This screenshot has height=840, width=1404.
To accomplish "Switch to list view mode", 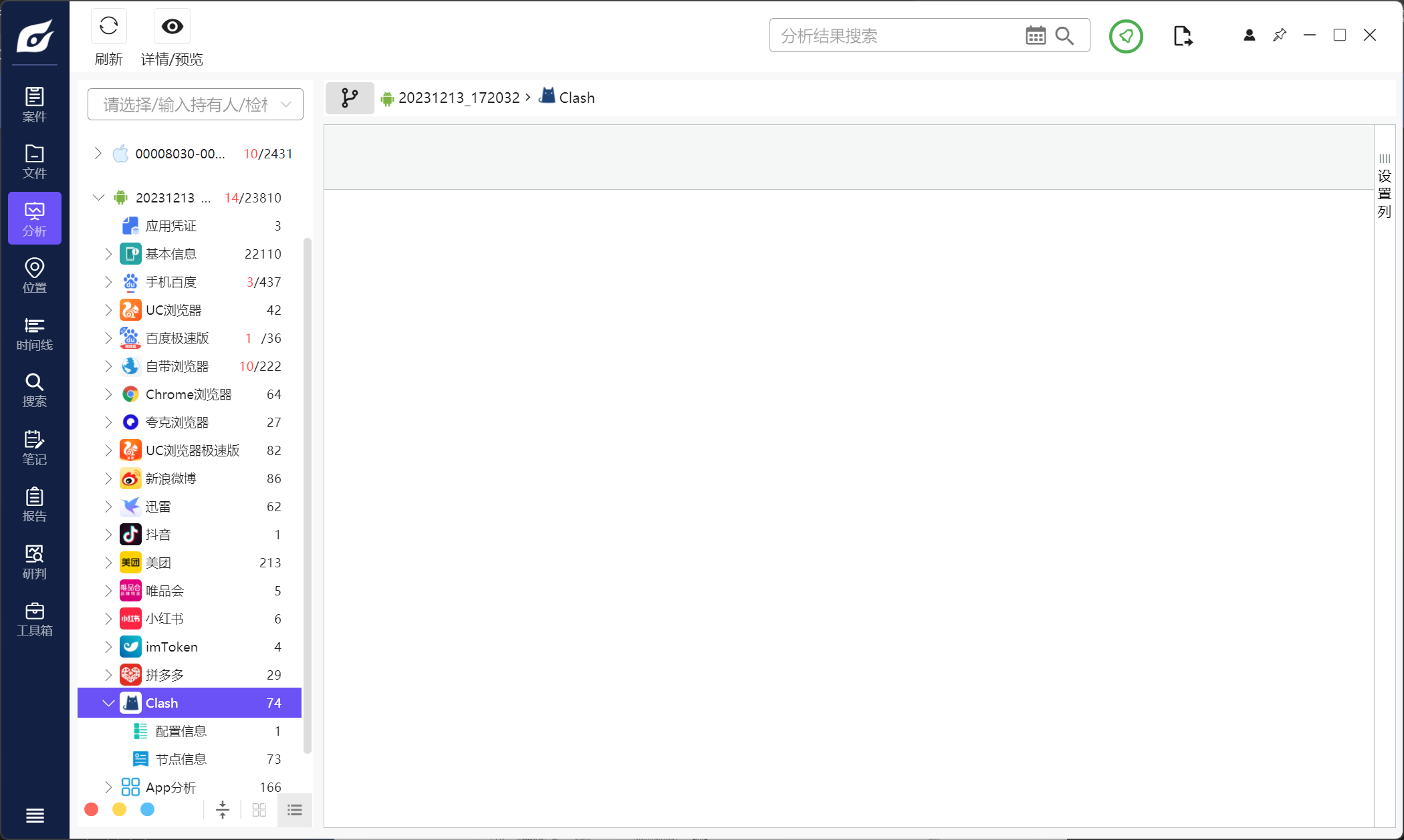I will click(x=295, y=810).
